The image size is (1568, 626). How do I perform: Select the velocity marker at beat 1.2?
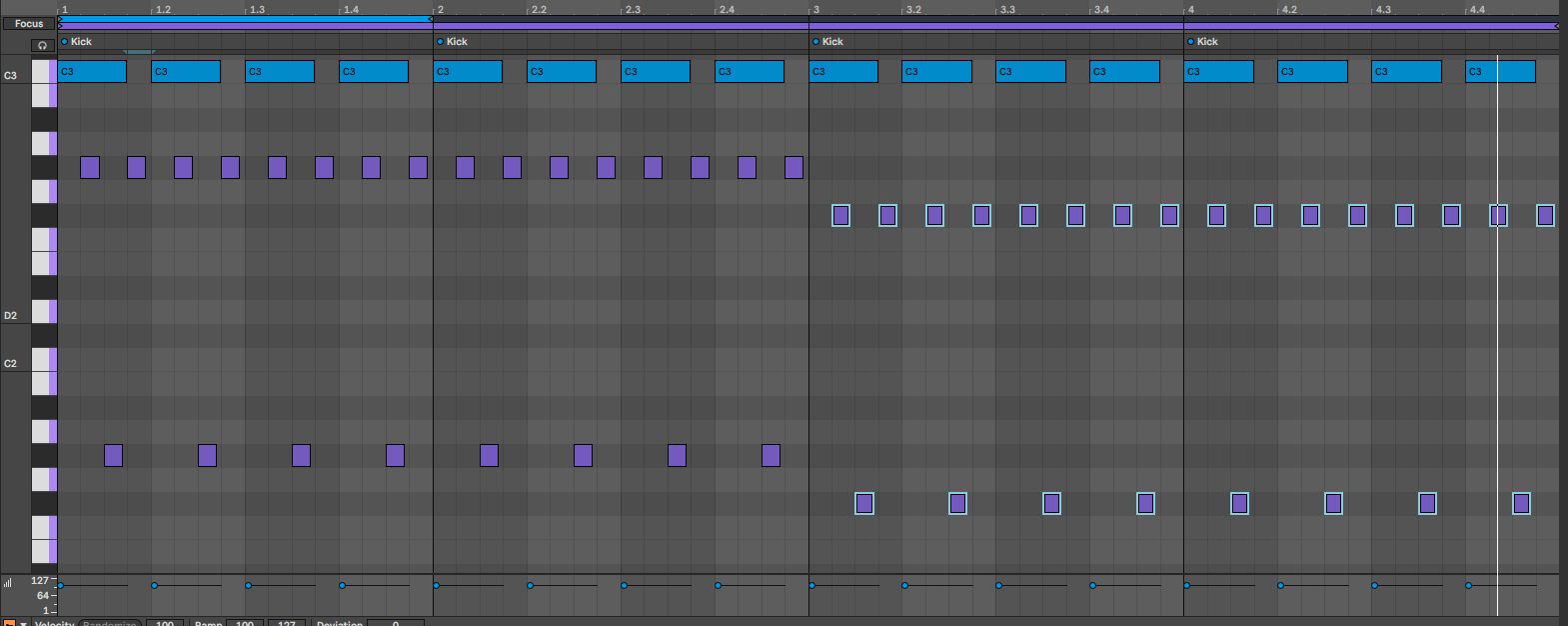(154, 585)
